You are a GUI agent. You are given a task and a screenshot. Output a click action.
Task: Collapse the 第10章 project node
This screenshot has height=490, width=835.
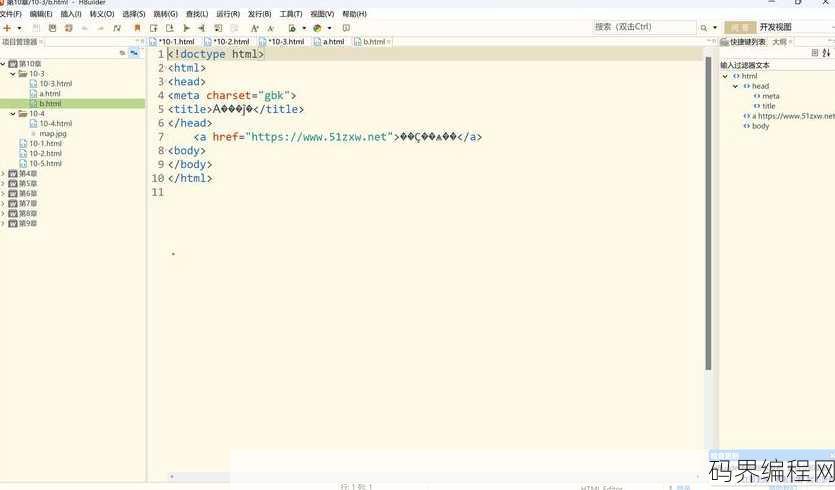(x=3, y=64)
